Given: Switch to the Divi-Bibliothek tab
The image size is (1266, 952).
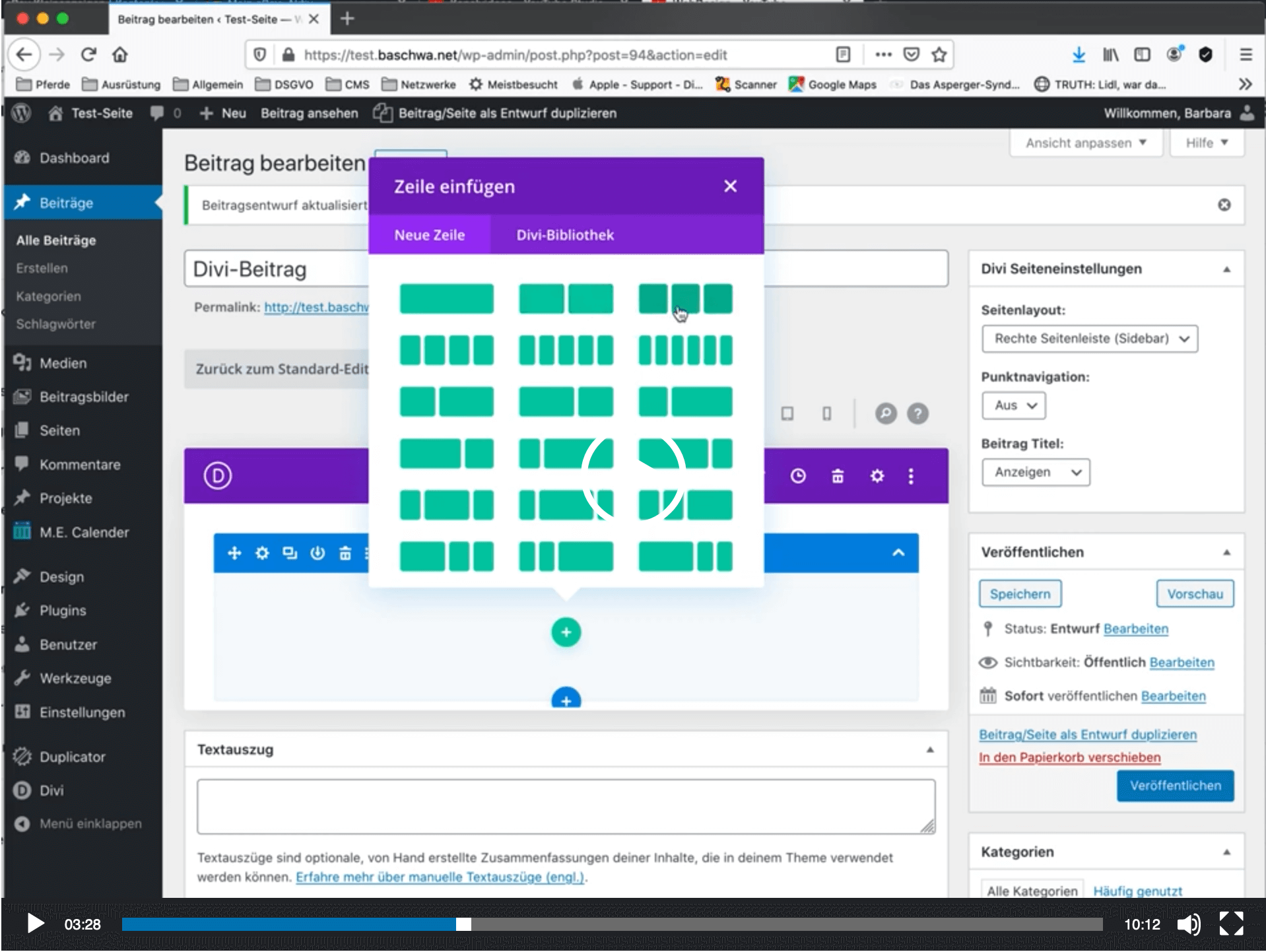Looking at the screenshot, I should (565, 235).
